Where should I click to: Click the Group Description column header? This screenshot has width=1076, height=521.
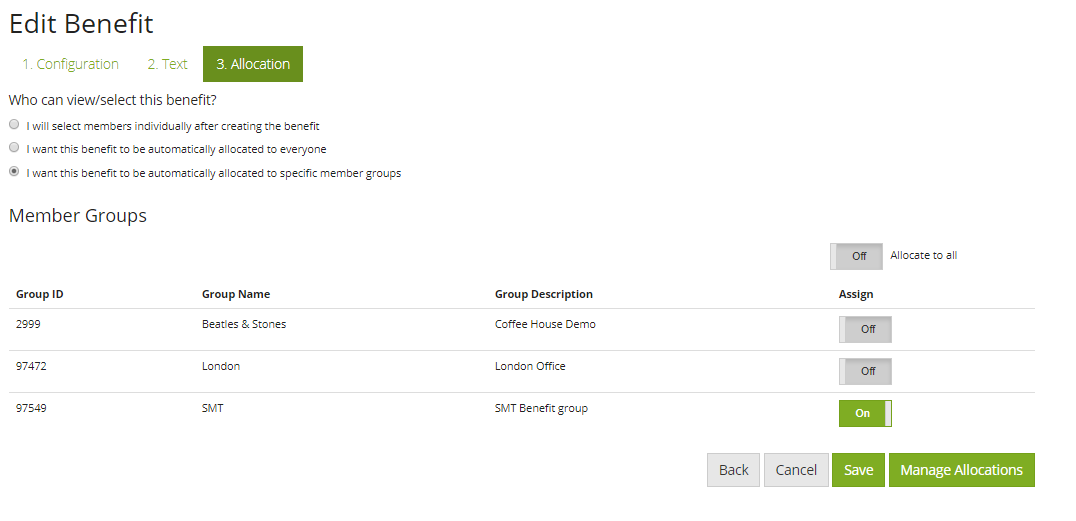coord(544,294)
